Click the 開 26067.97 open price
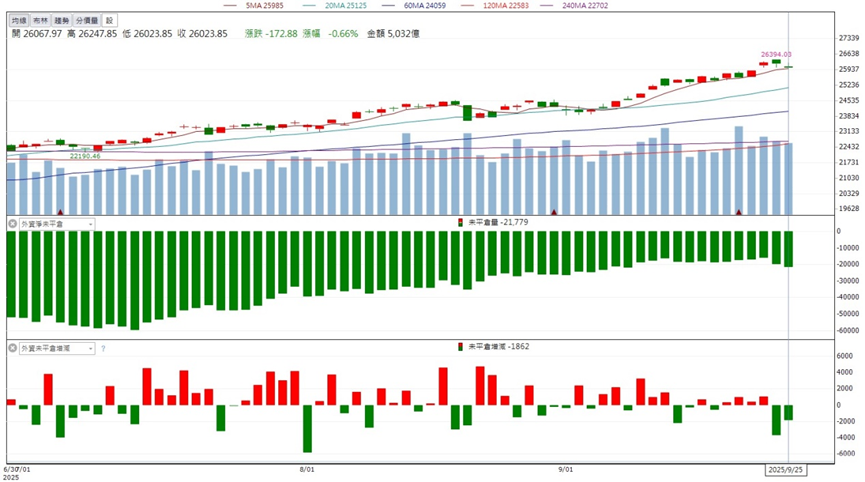This screenshot has height=482, width=865. (x=37, y=34)
